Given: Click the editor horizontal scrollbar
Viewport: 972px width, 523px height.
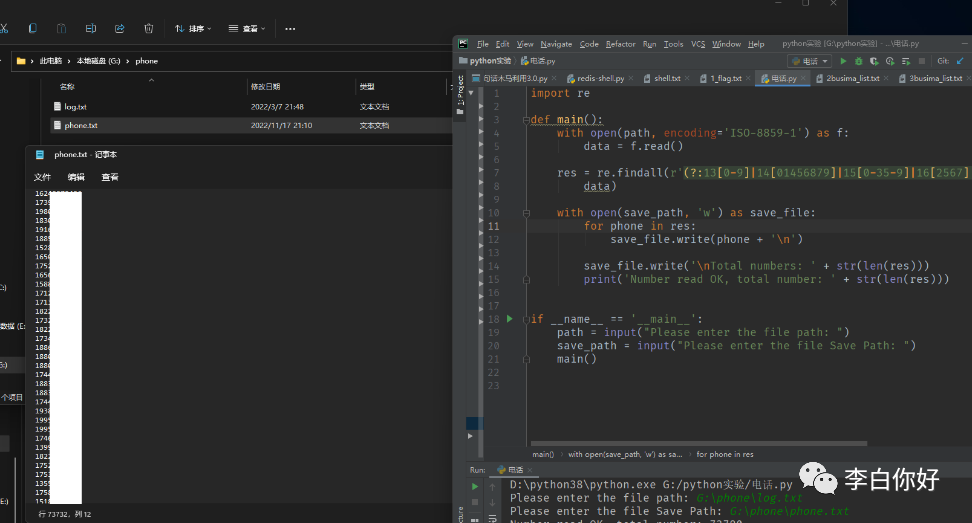Looking at the screenshot, I should [x=699, y=444].
